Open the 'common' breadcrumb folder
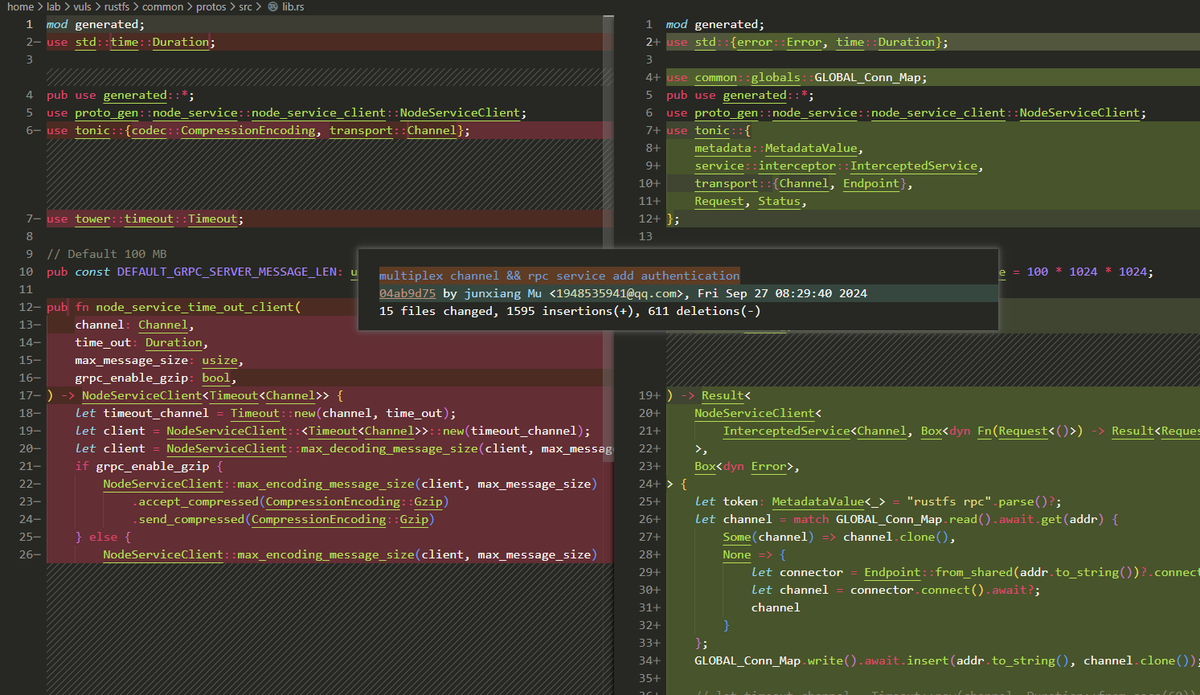This screenshot has width=1200, height=695. pos(162,7)
